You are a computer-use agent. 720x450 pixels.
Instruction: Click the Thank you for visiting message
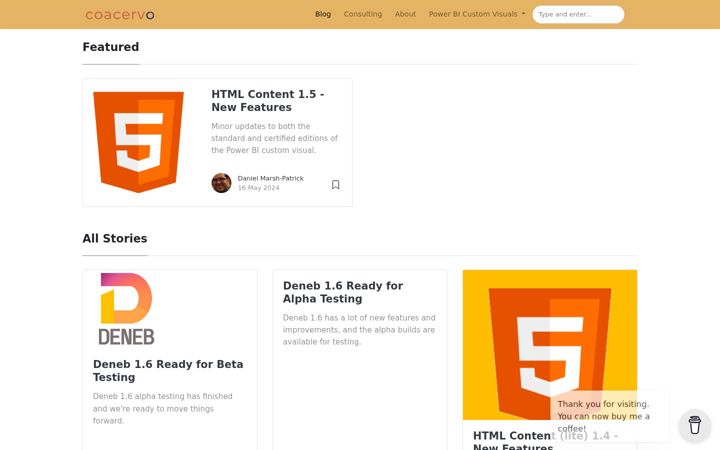(x=604, y=416)
